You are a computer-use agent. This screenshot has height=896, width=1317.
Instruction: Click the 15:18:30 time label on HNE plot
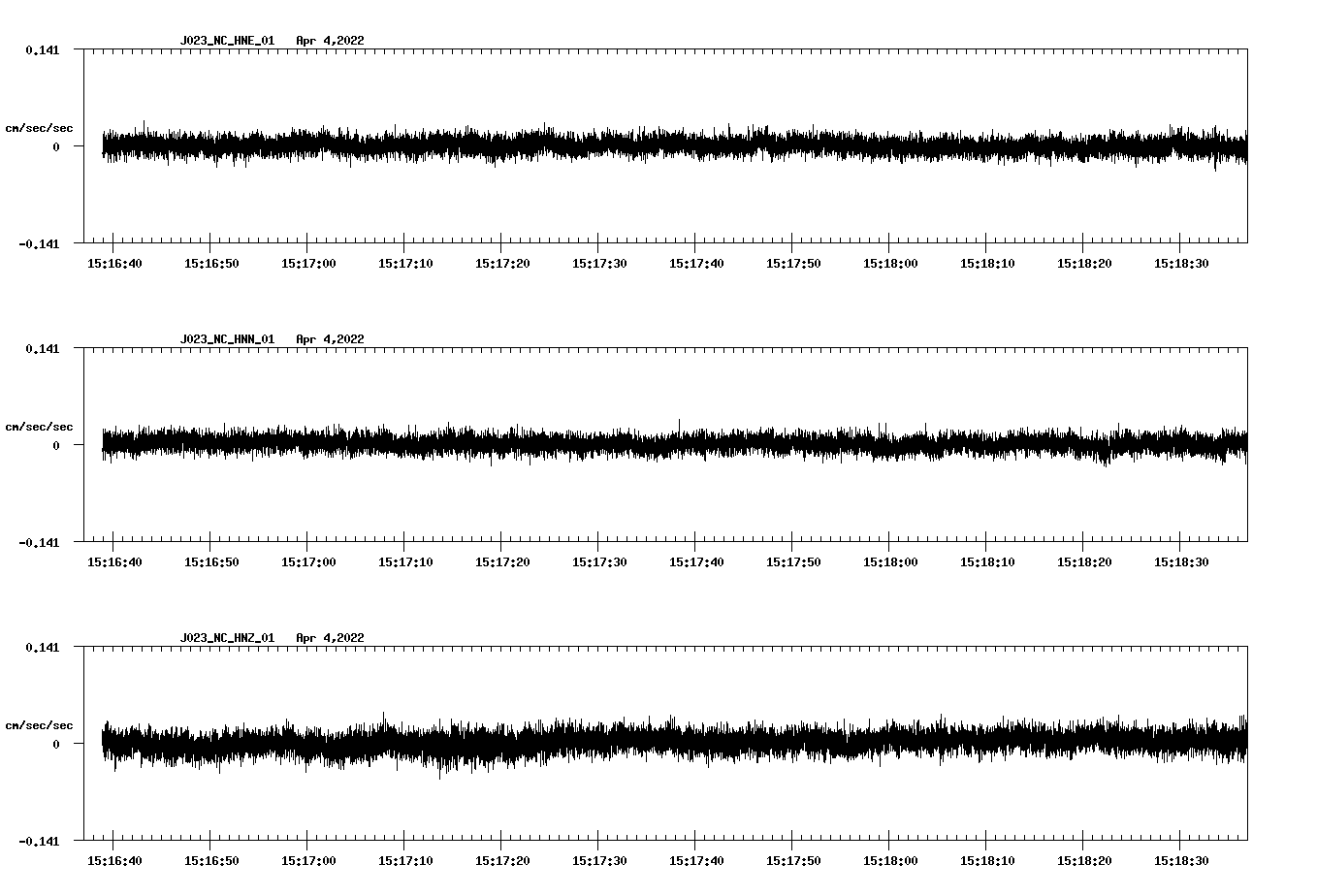[x=1181, y=264]
